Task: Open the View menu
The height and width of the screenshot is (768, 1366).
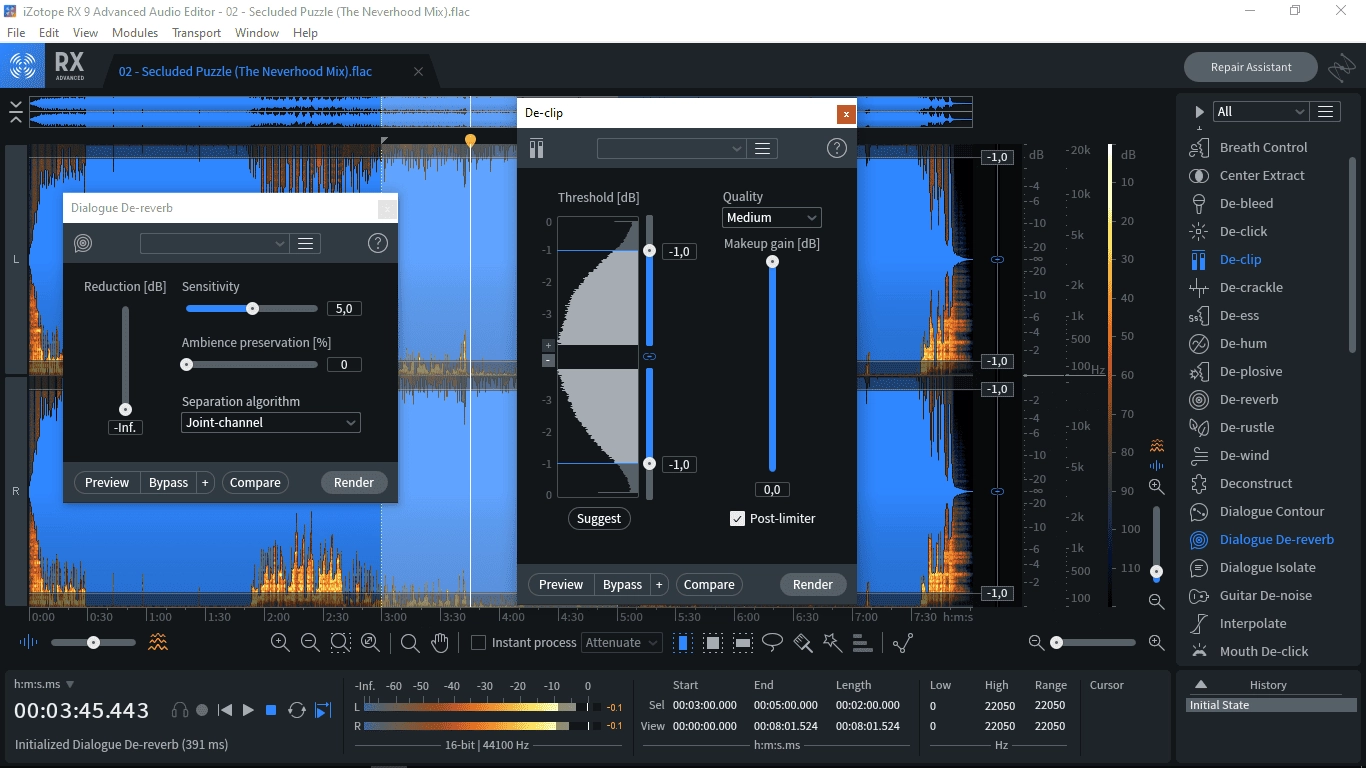Action: pos(85,32)
